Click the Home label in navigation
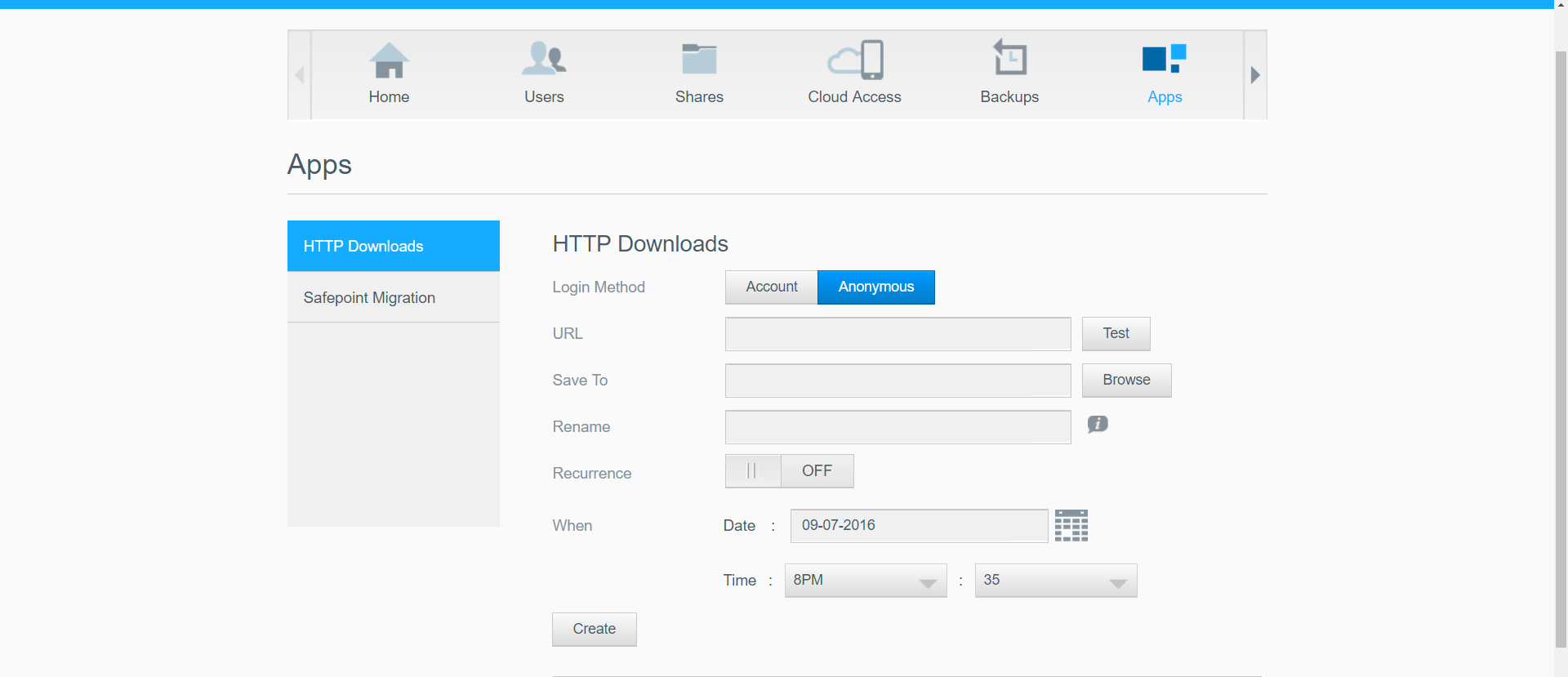 pos(389,97)
